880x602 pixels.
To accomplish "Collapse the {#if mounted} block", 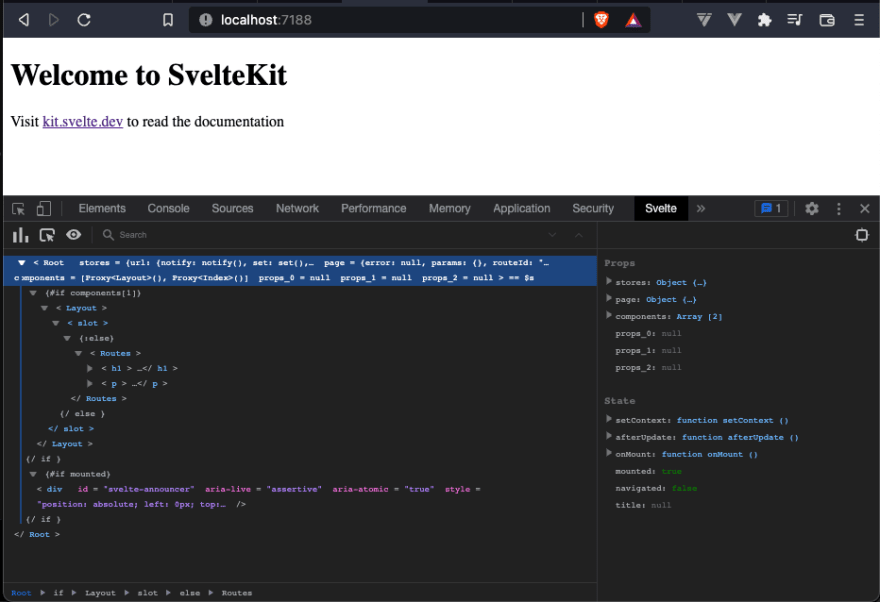I will point(33,474).
